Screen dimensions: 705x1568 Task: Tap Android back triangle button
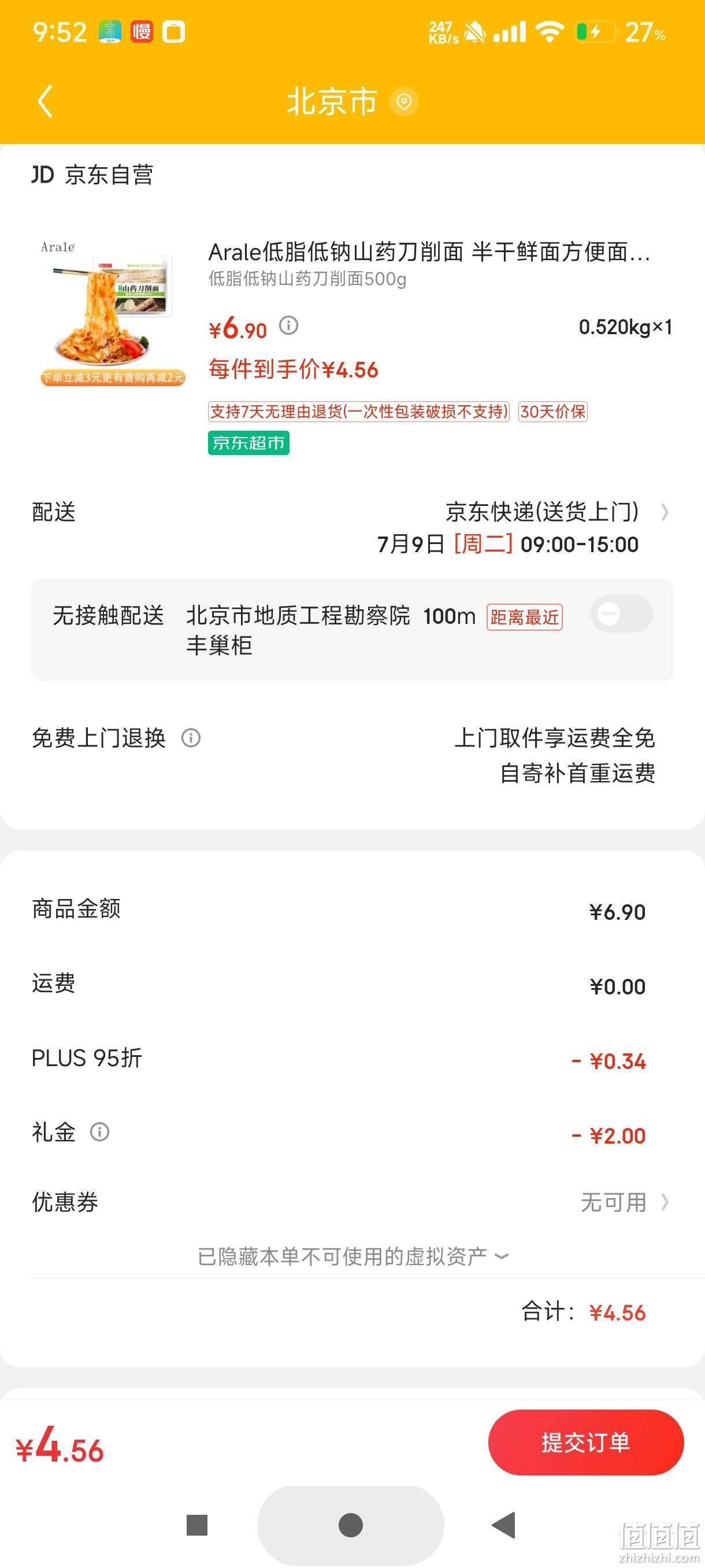(x=504, y=1525)
